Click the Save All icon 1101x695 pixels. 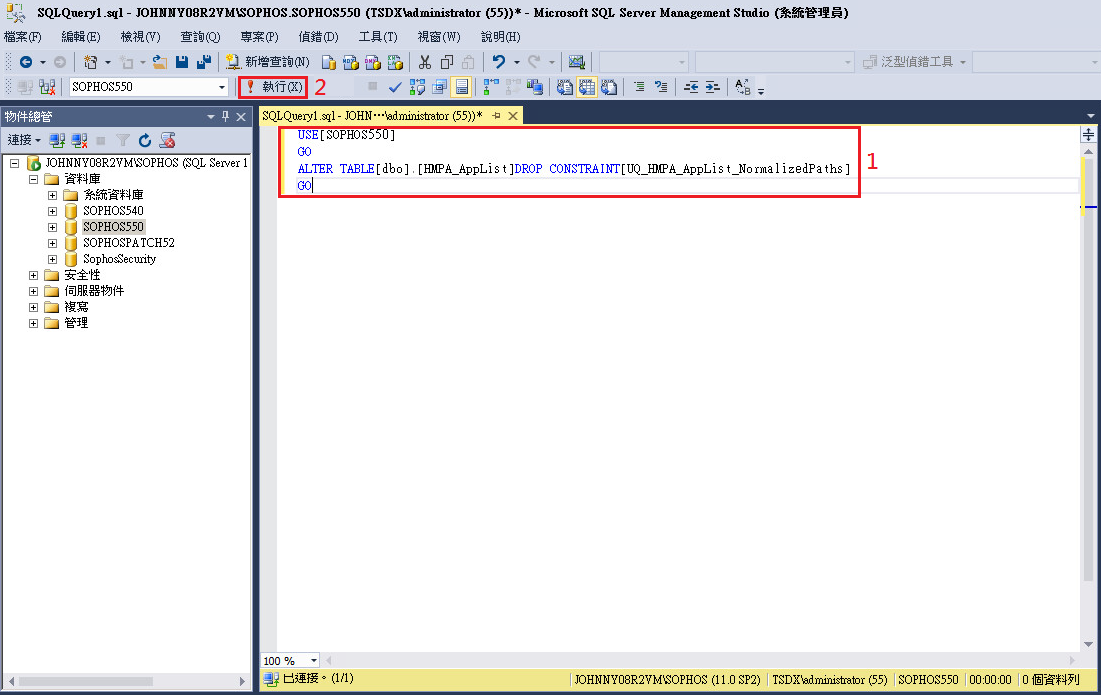(x=204, y=62)
